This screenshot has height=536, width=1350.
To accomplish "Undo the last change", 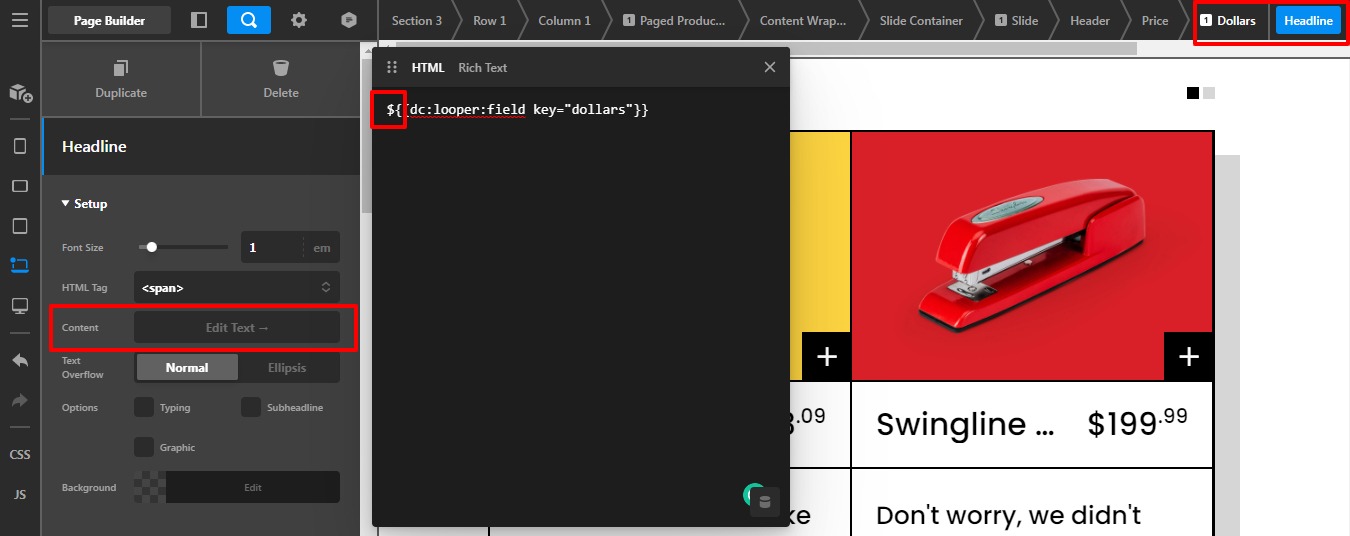I will pos(20,360).
